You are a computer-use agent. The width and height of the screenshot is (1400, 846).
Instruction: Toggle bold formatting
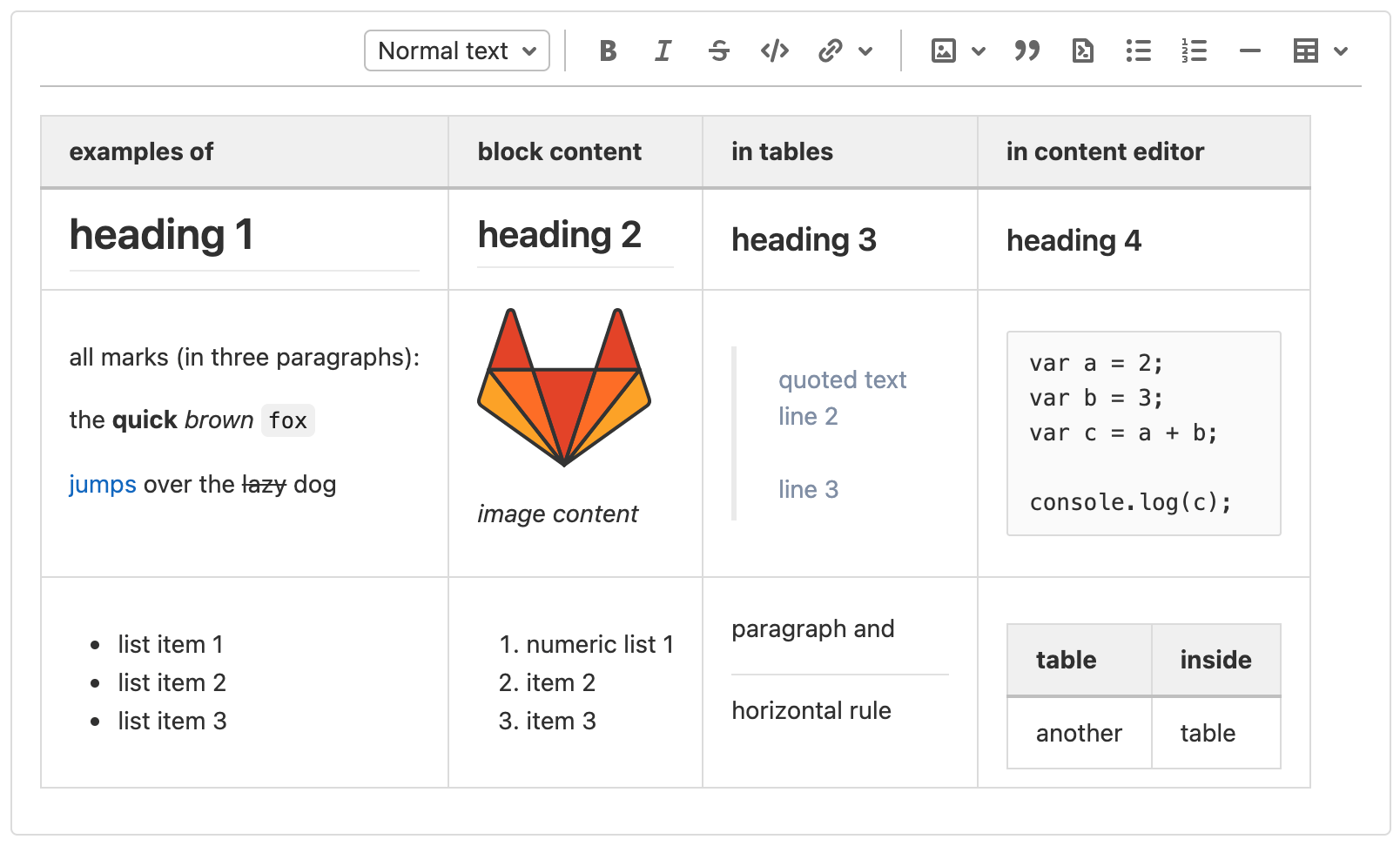click(x=608, y=50)
